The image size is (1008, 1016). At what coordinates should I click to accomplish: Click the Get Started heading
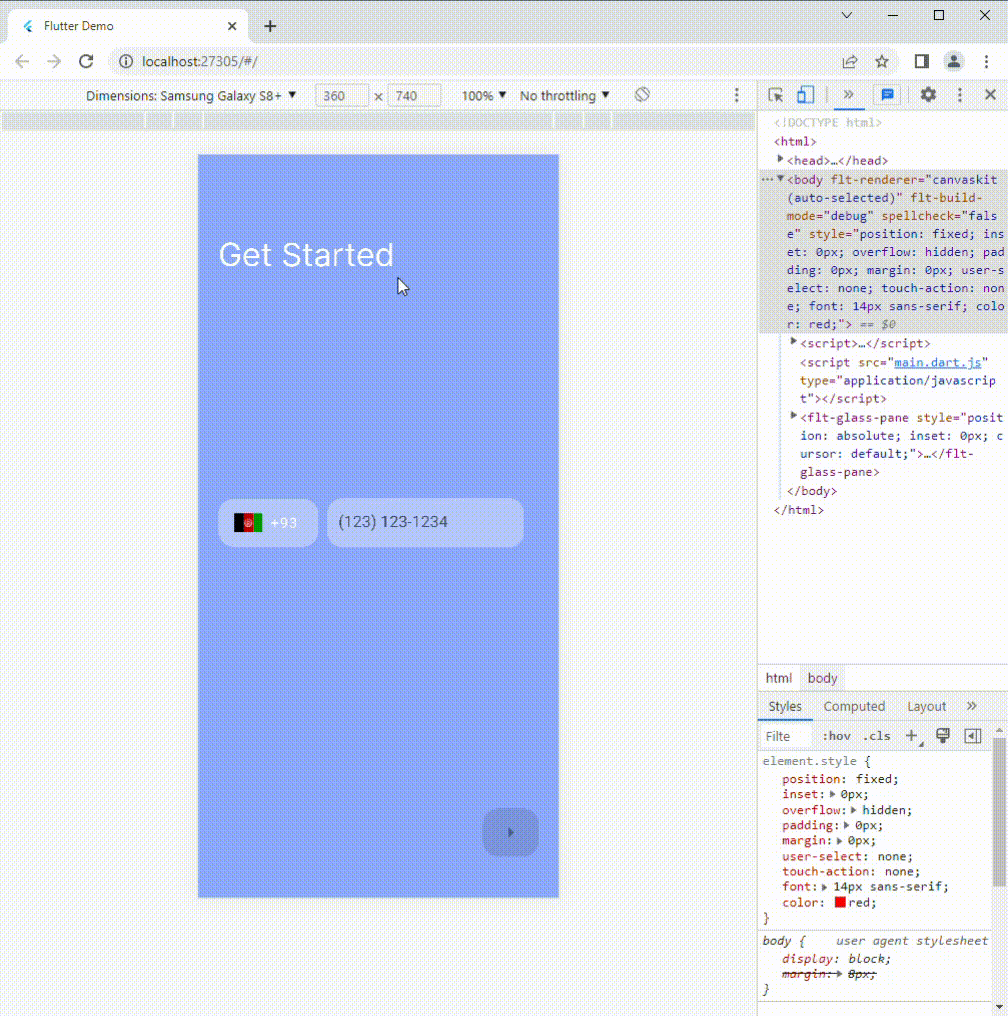coord(306,255)
